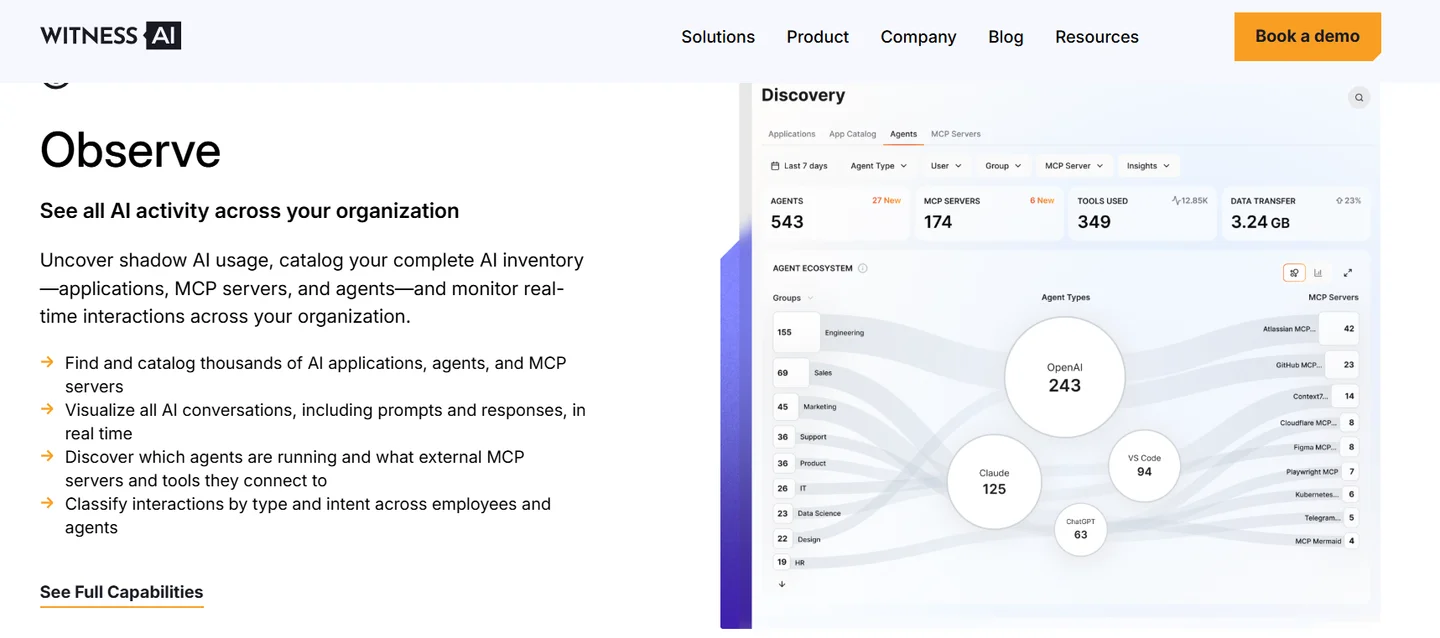
Task: Select the Atlassian MCP server row
Action: pyautogui.click(x=1311, y=328)
